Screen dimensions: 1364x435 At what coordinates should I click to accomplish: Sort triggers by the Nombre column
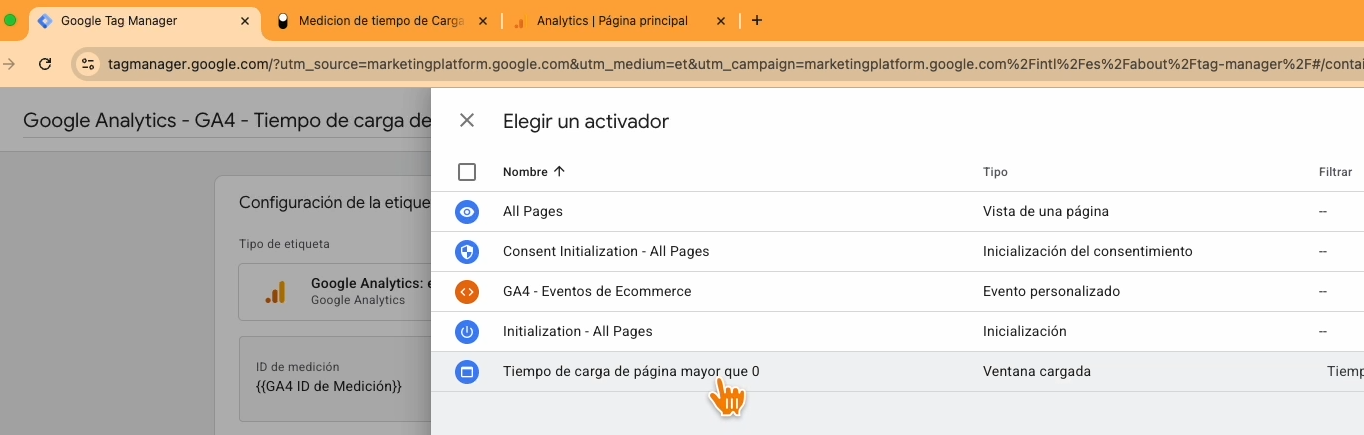point(534,172)
